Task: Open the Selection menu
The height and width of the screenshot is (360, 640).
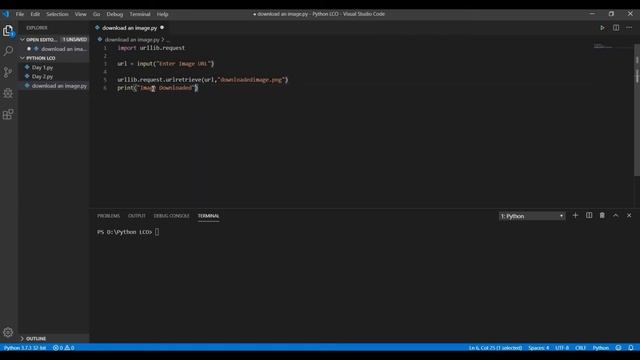Action: (57, 14)
